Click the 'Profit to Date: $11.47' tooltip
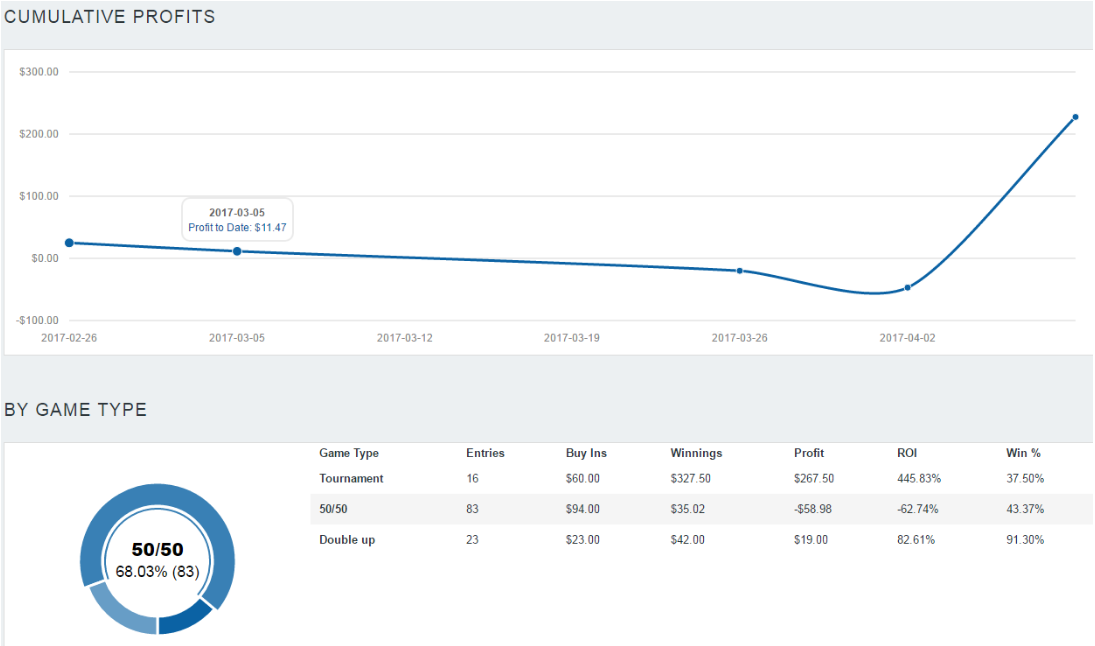Screen dimensions: 1095x646 click(x=237, y=220)
